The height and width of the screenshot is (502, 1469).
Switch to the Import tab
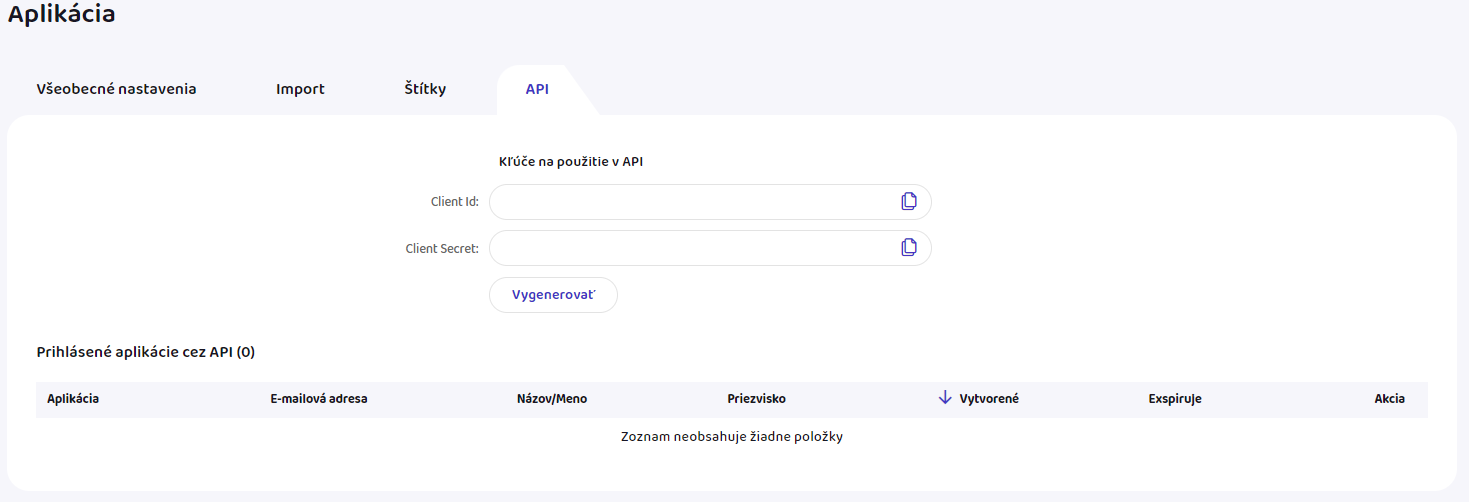coord(300,89)
